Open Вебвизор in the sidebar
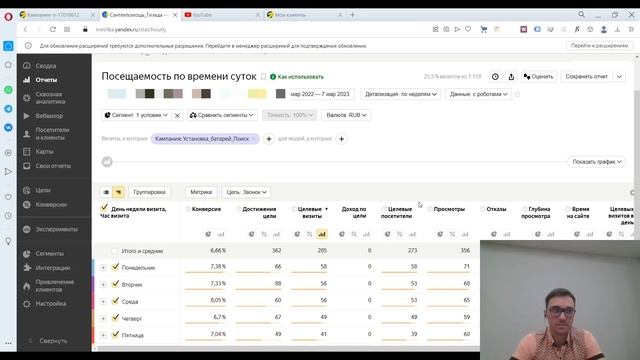Viewport: 640px width, 360px height. [x=49, y=116]
